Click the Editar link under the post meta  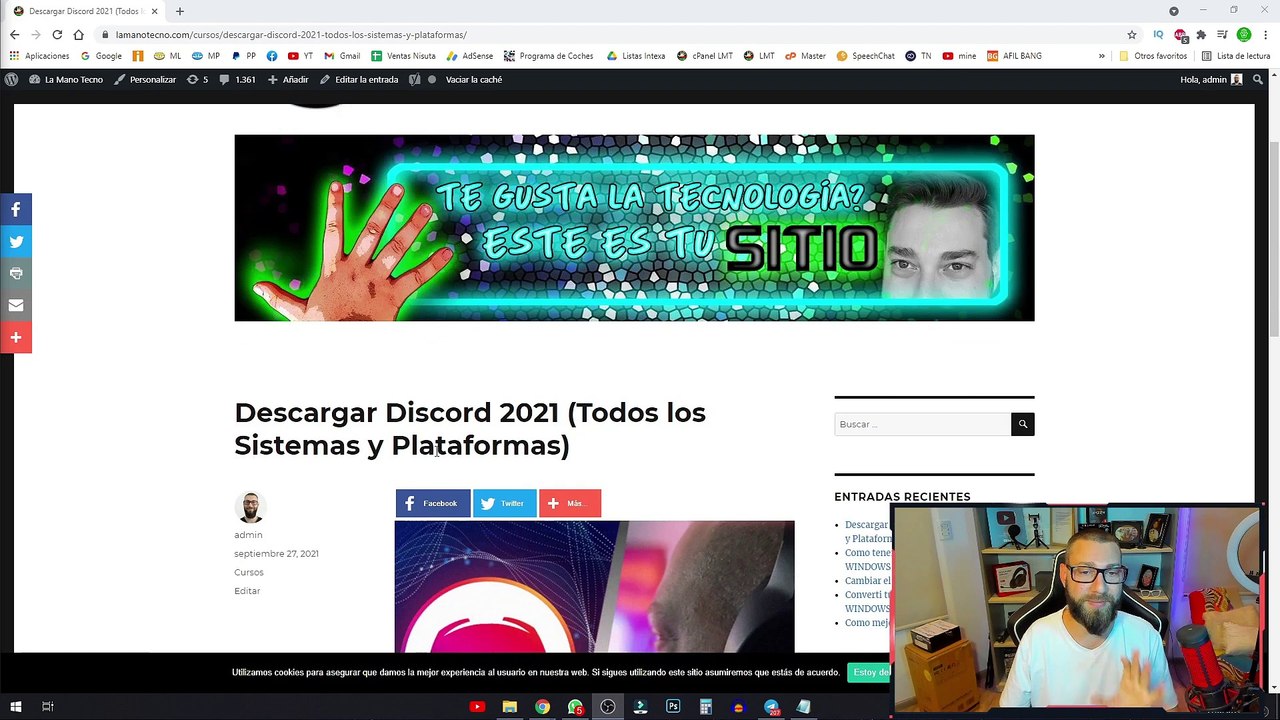point(247,591)
